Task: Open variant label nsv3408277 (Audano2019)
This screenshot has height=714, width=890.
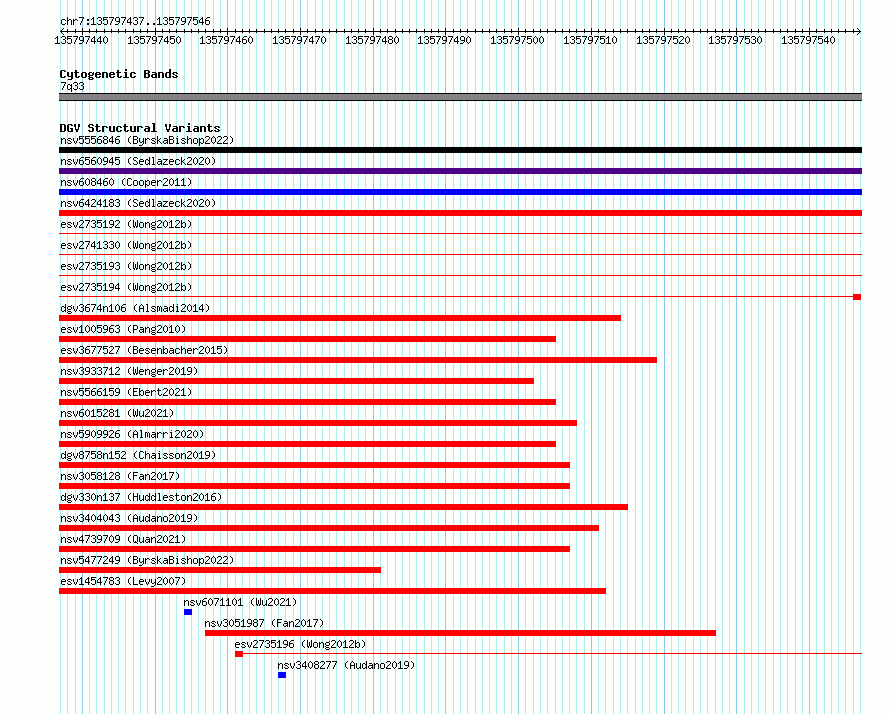Action: click(x=346, y=665)
